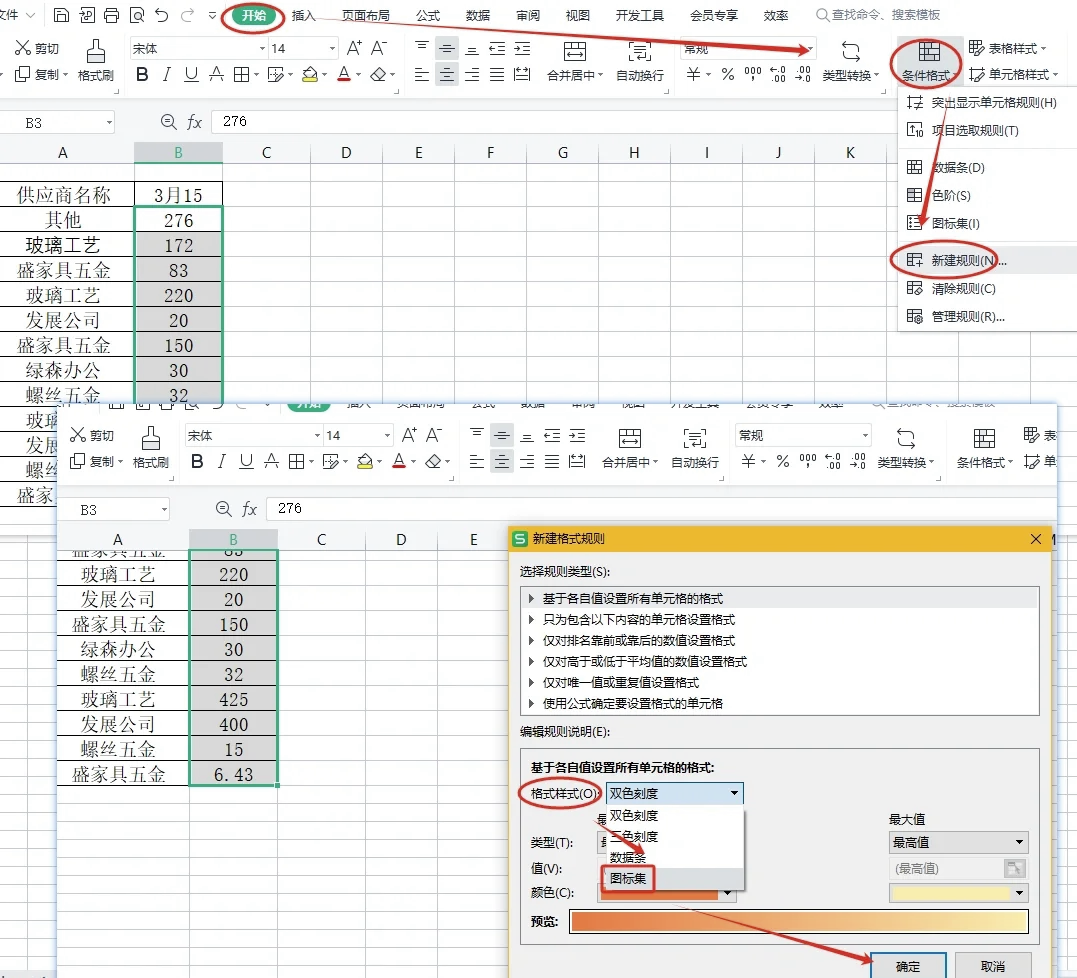Select rule type 使用公式确定要设置格式的单元格

click(779, 703)
